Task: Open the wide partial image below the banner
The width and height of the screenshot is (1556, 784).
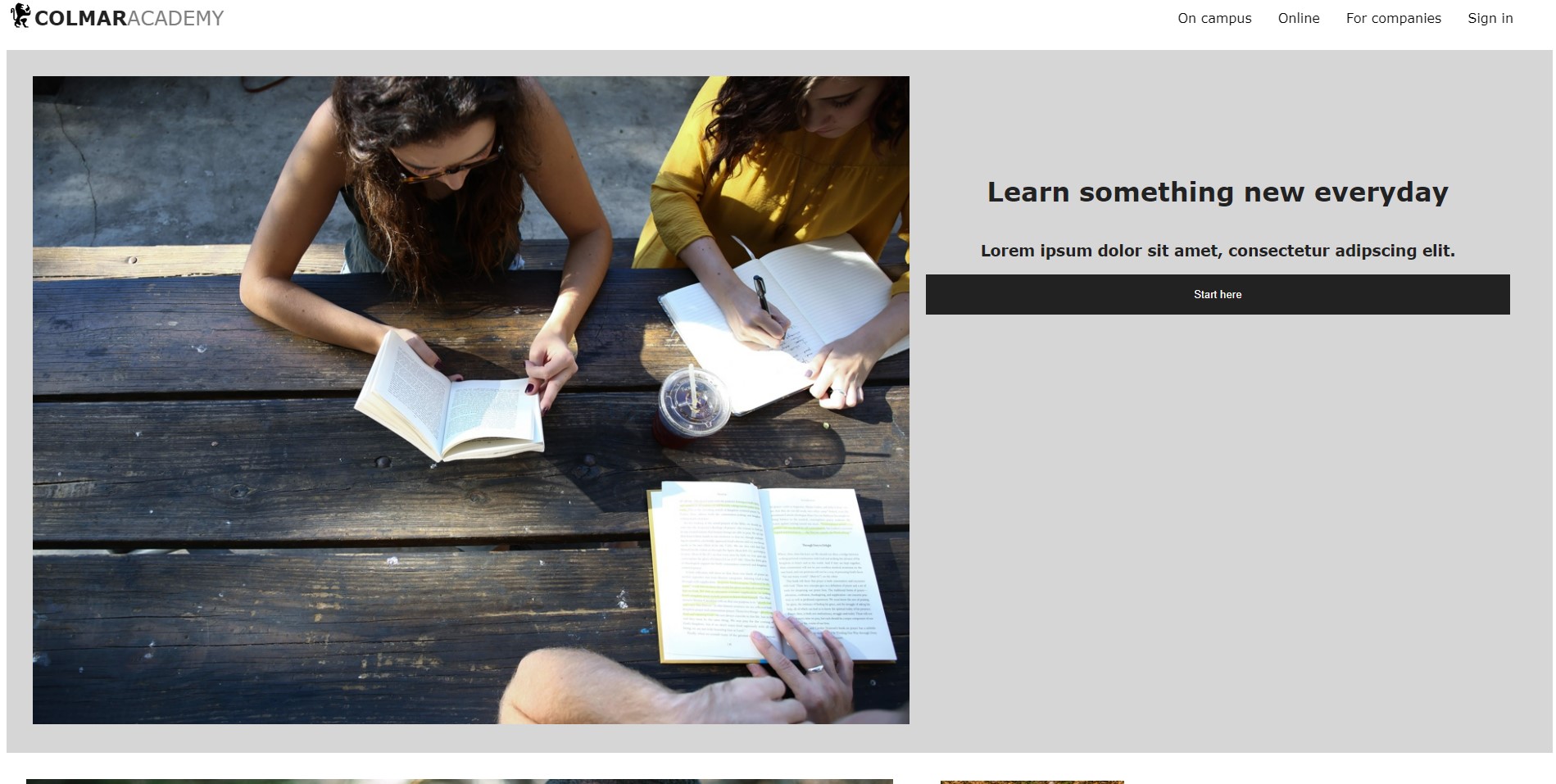Action: [460, 782]
